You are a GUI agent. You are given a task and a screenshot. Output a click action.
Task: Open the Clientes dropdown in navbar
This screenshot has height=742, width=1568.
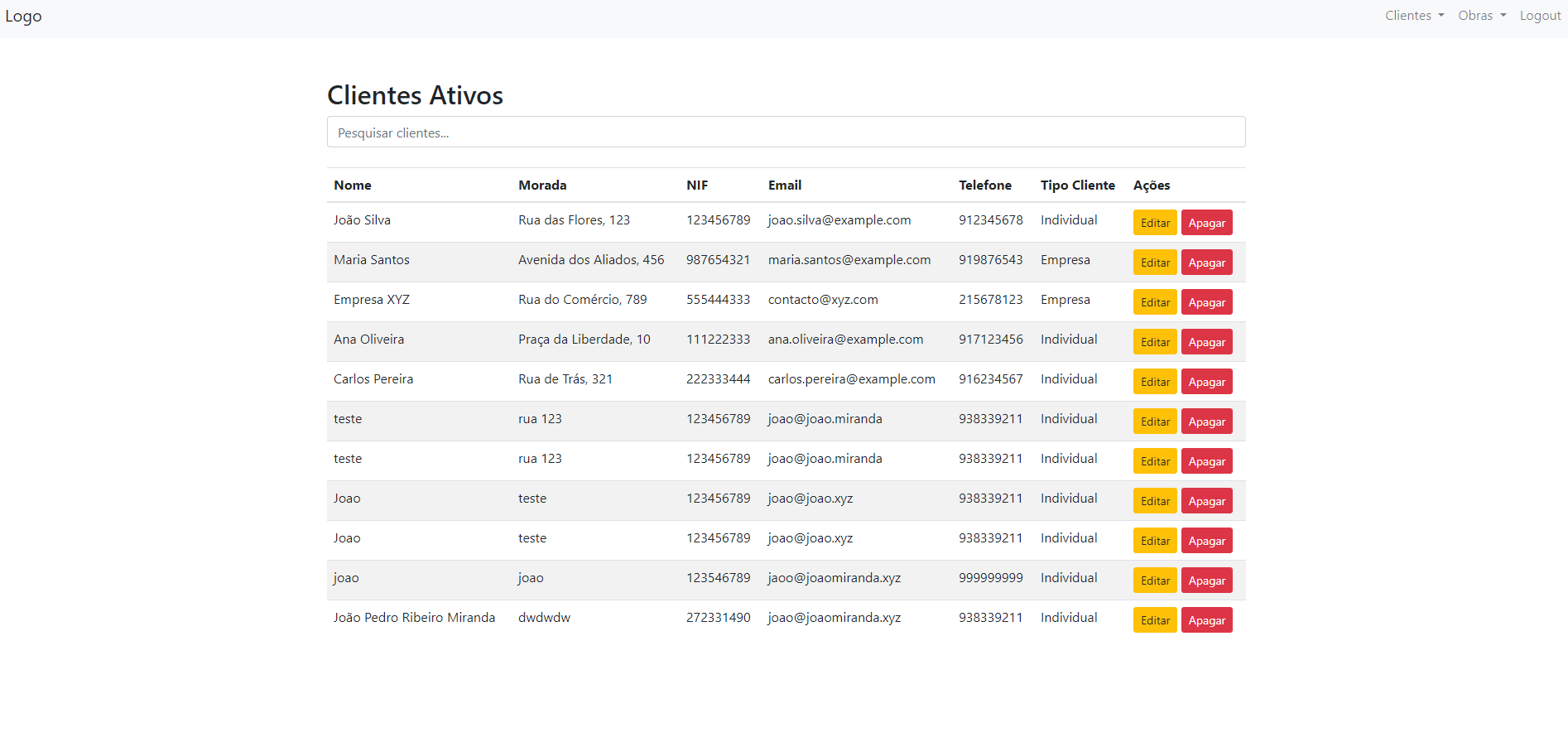click(x=1414, y=16)
